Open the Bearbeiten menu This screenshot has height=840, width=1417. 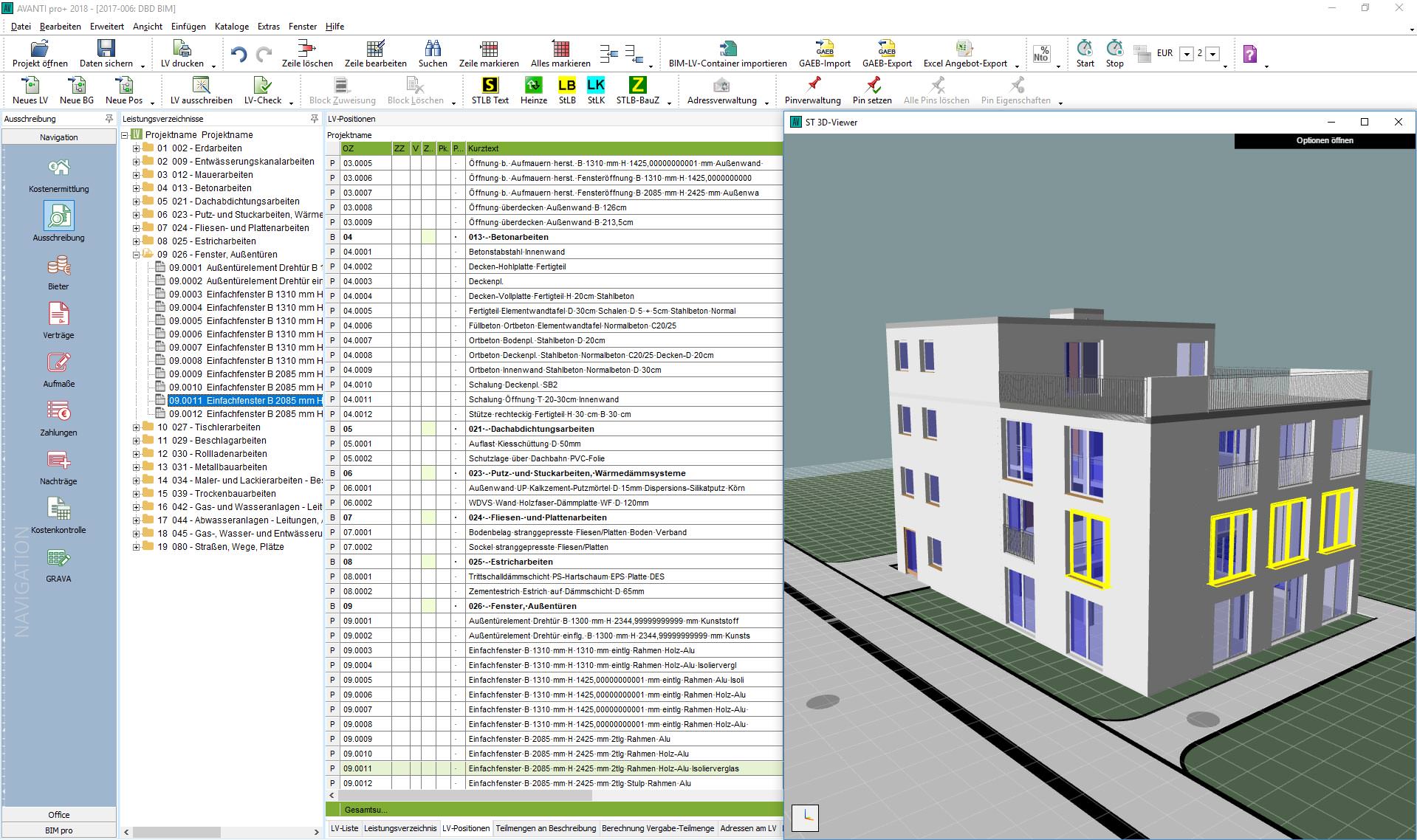61,27
